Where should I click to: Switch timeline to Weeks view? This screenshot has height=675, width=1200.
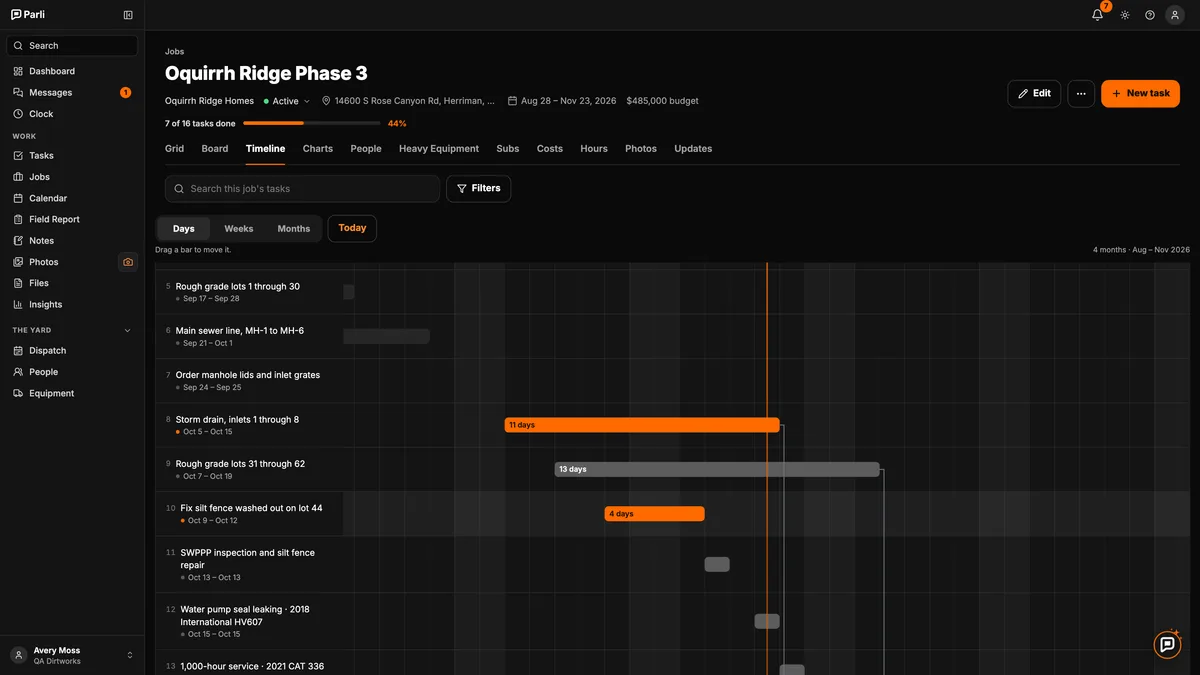click(x=239, y=229)
